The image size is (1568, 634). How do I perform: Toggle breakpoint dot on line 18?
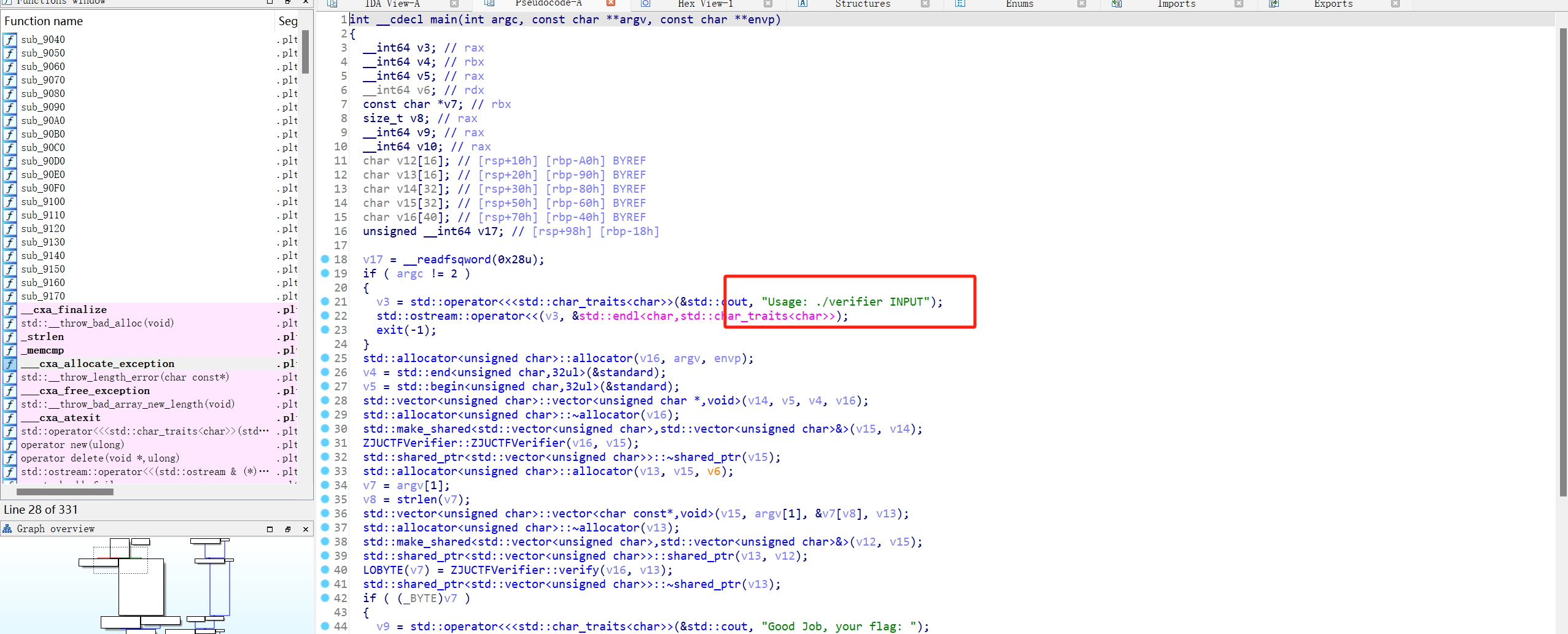click(x=325, y=259)
